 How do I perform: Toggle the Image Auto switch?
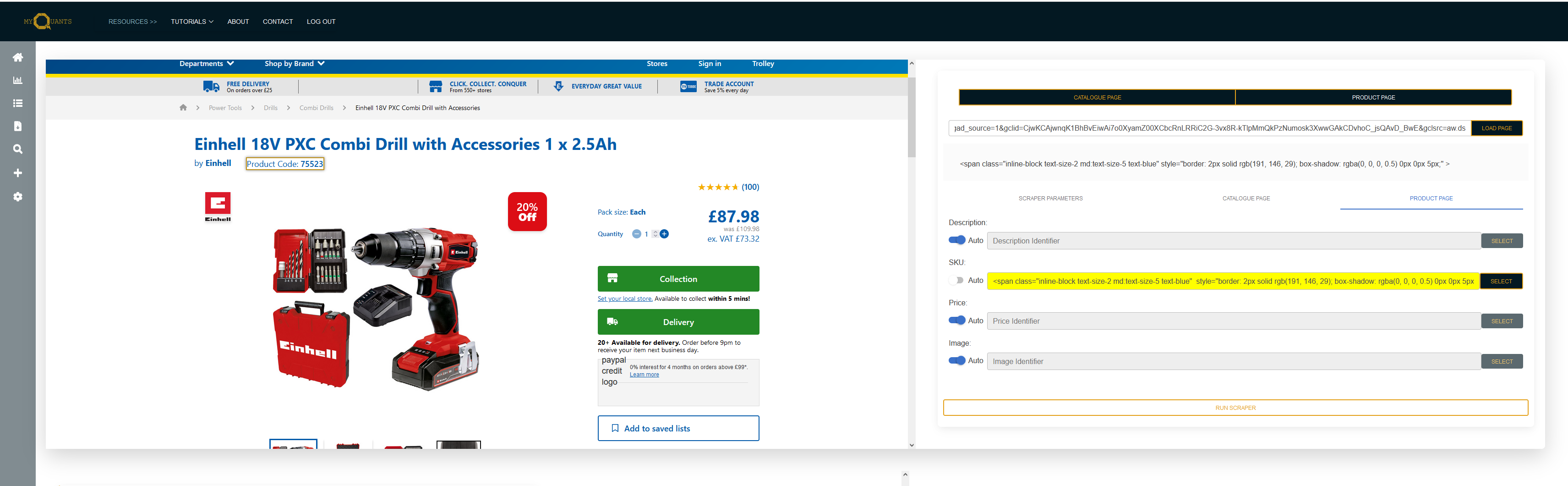click(x=957, y=360)
